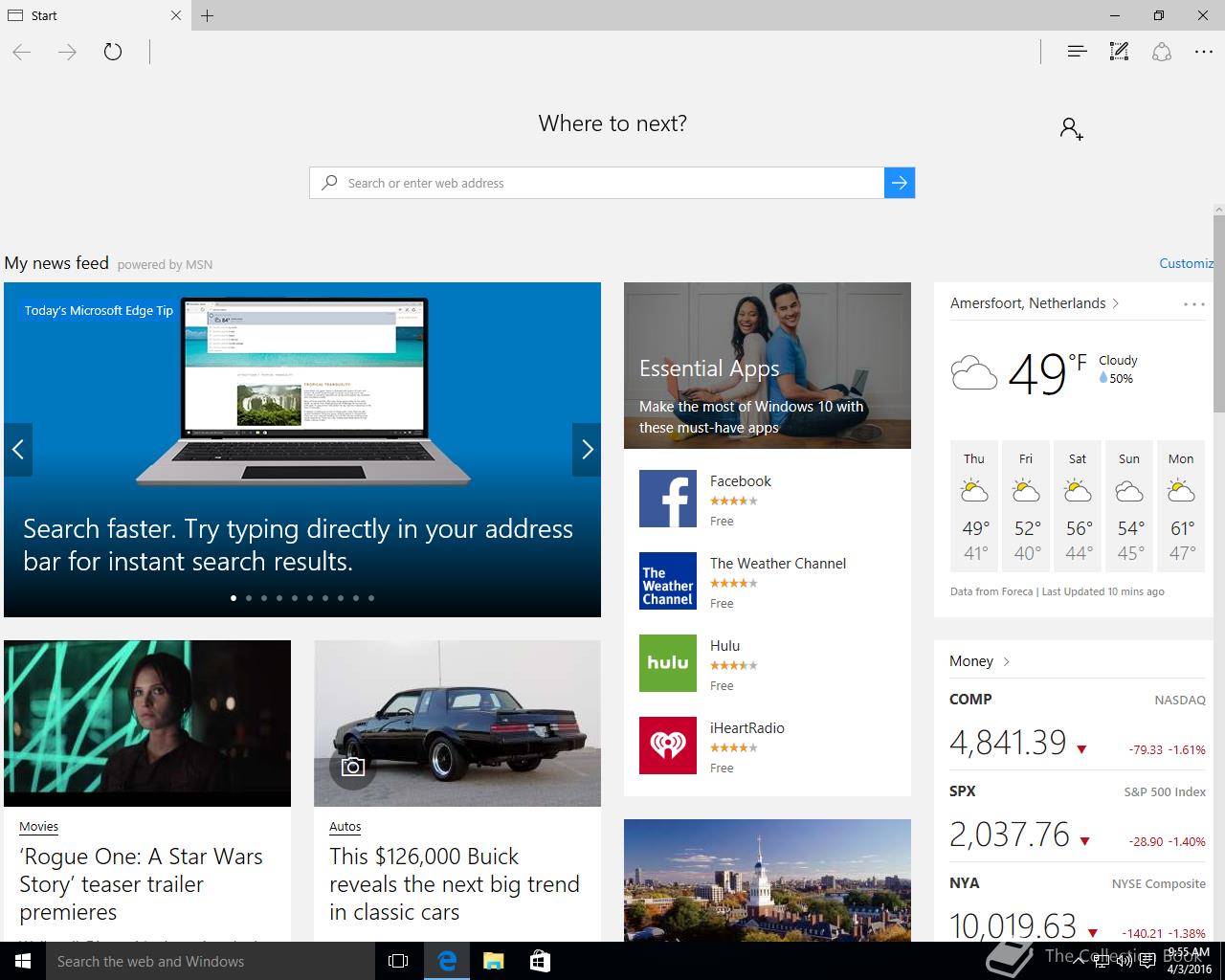Select the last carousel dot indicator
Viewport: 1225px width, 980px height.
(x=371, y=598)
